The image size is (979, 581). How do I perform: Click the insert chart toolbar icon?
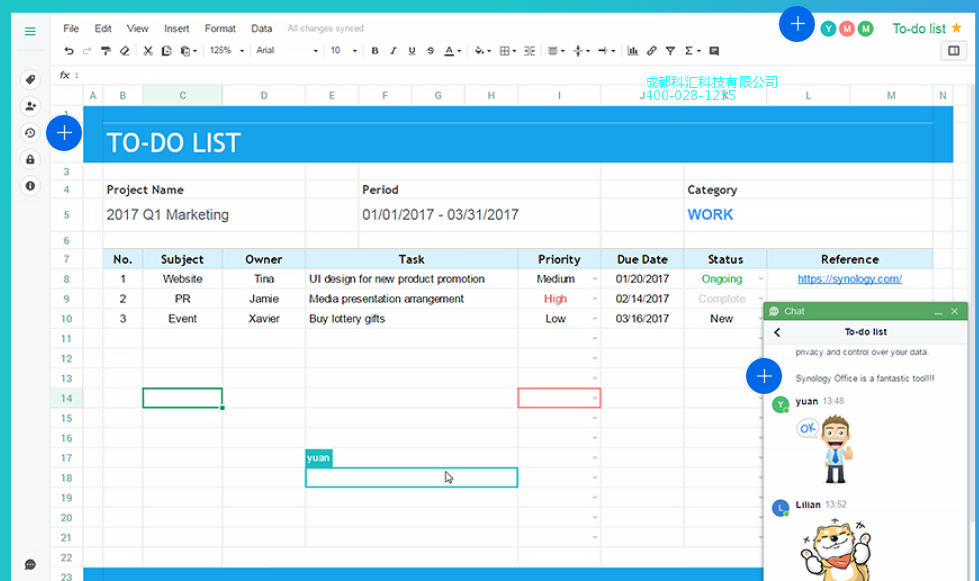tap(634, 51)
